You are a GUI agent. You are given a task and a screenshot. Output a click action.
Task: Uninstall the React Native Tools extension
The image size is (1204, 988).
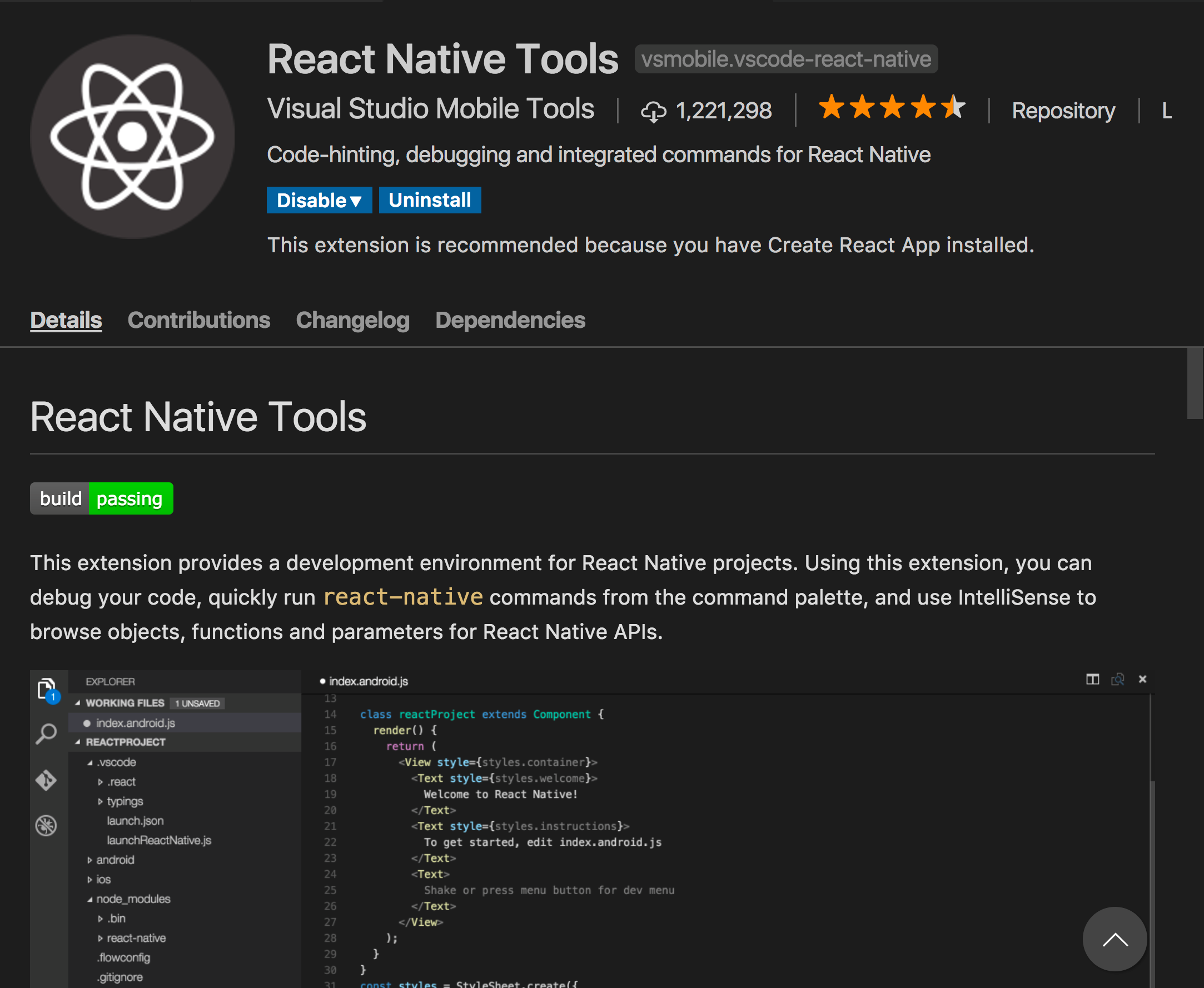tap(430, 201)
